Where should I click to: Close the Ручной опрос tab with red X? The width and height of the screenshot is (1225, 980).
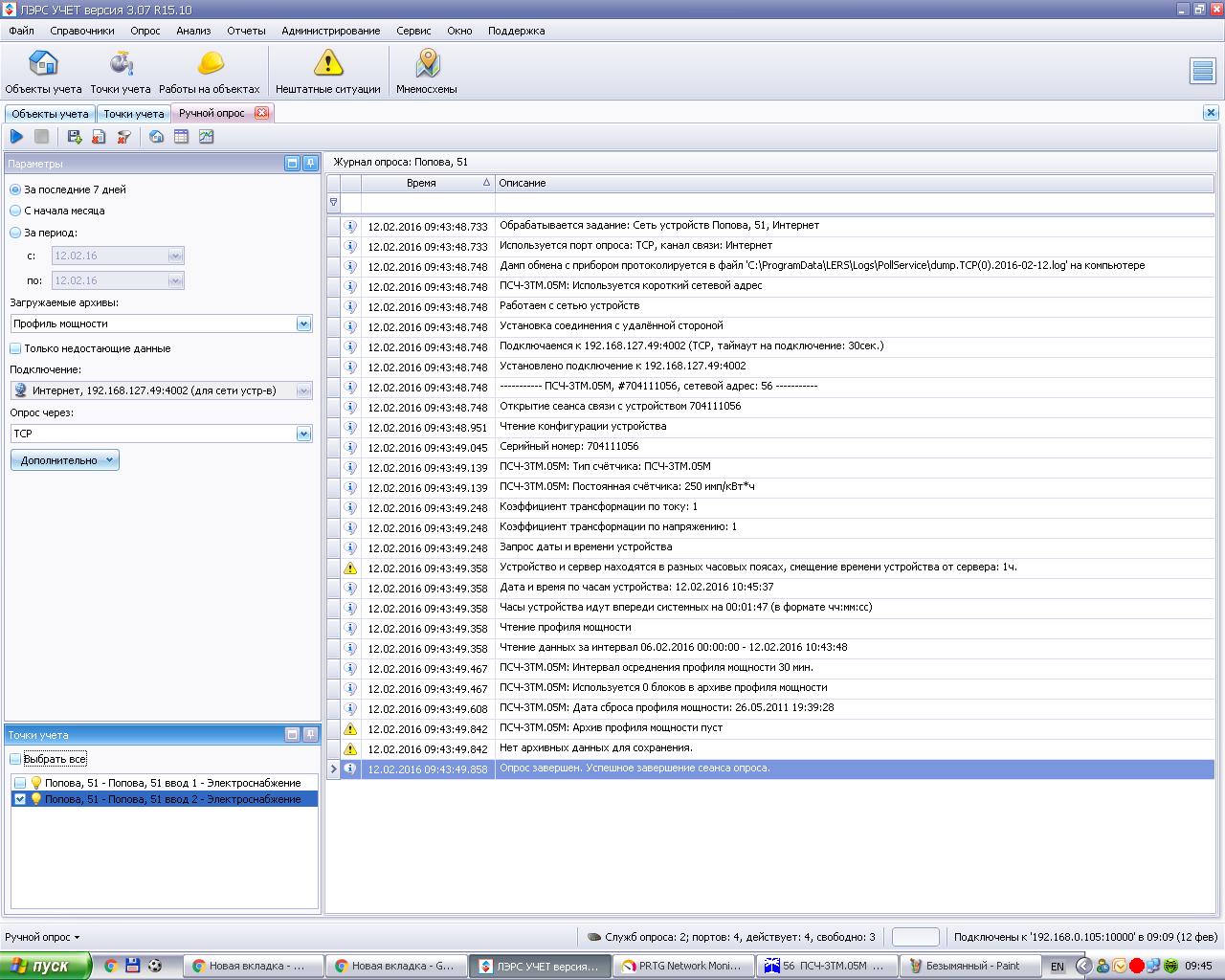pyautogui.click(x=261, y=113)
